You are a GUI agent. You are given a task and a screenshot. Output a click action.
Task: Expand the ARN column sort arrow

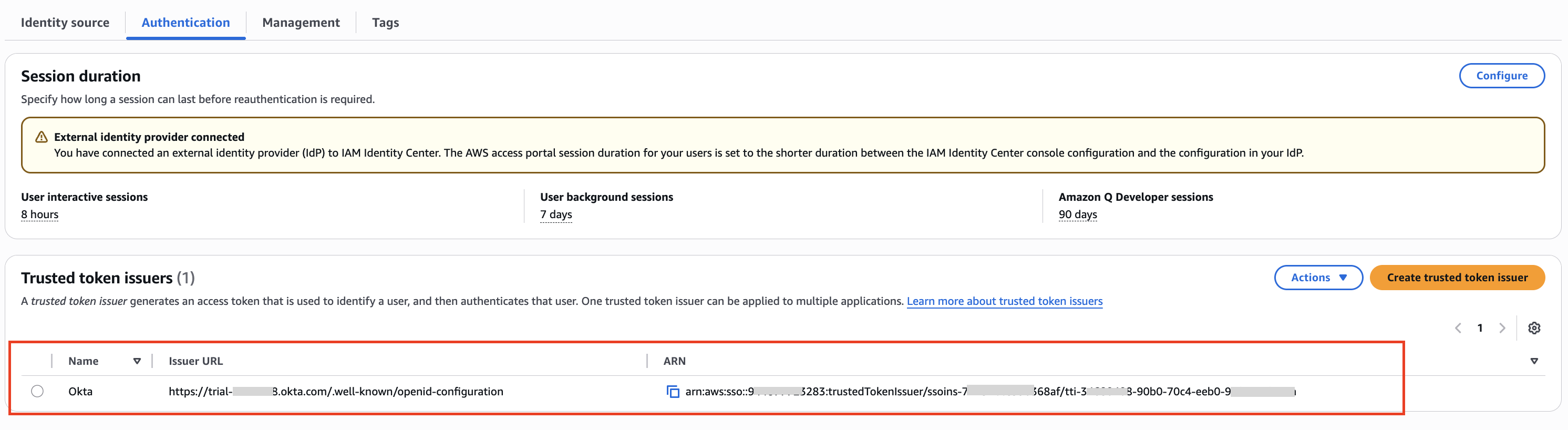pyautogui.click(x=1534, y=361)
